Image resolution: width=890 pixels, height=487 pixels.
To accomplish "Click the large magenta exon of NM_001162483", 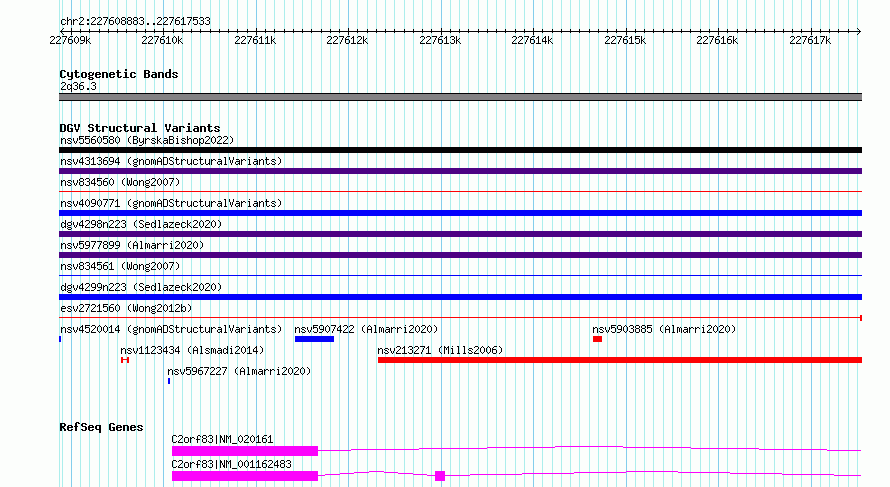I will [245, 476].
